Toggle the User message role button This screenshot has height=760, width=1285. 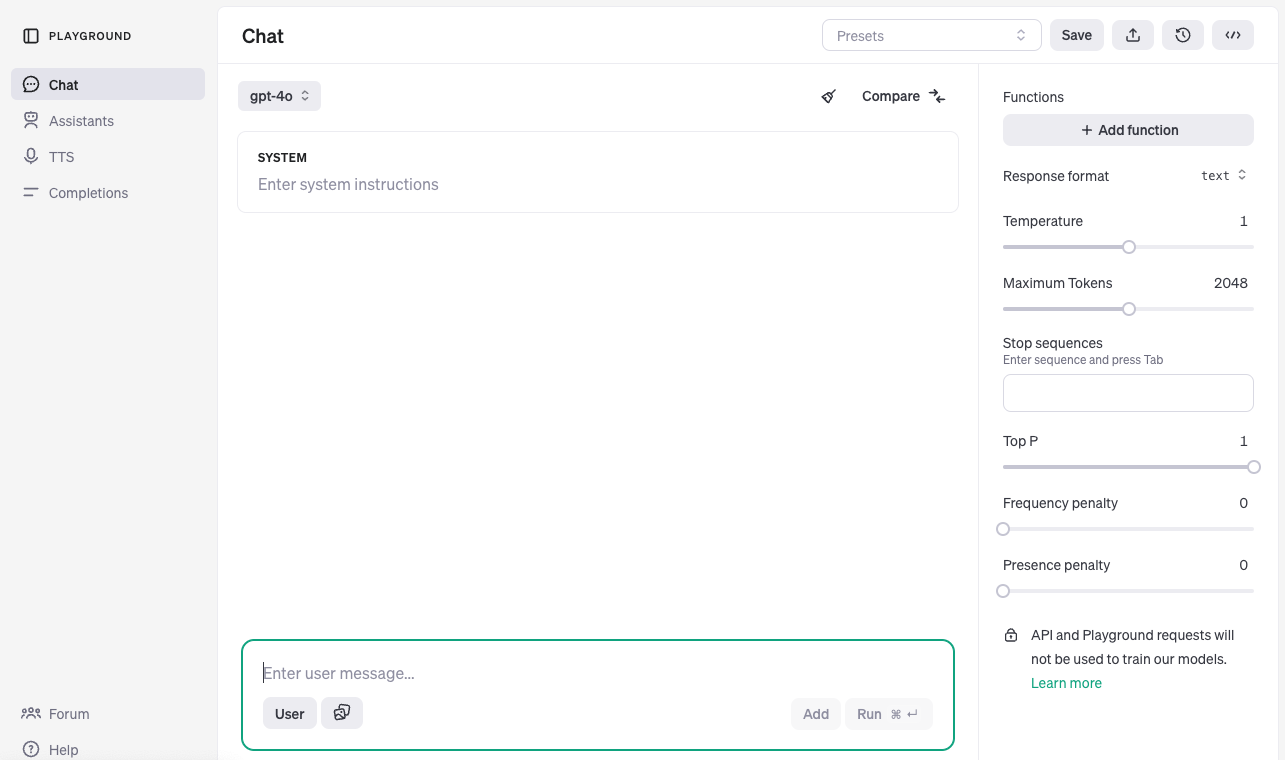click(x=290, y=713)
